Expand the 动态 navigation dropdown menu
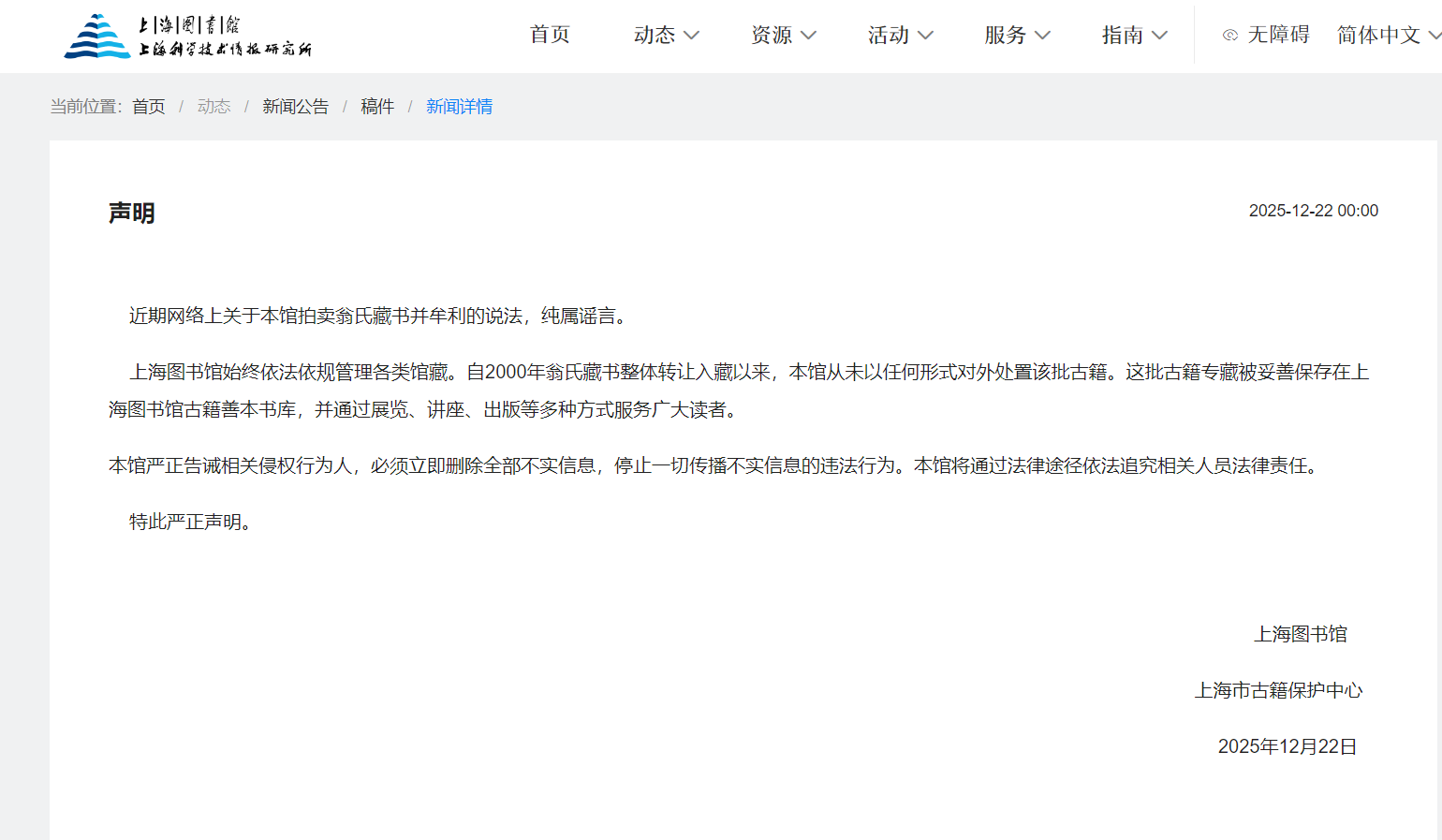 (x=666, y=36)
